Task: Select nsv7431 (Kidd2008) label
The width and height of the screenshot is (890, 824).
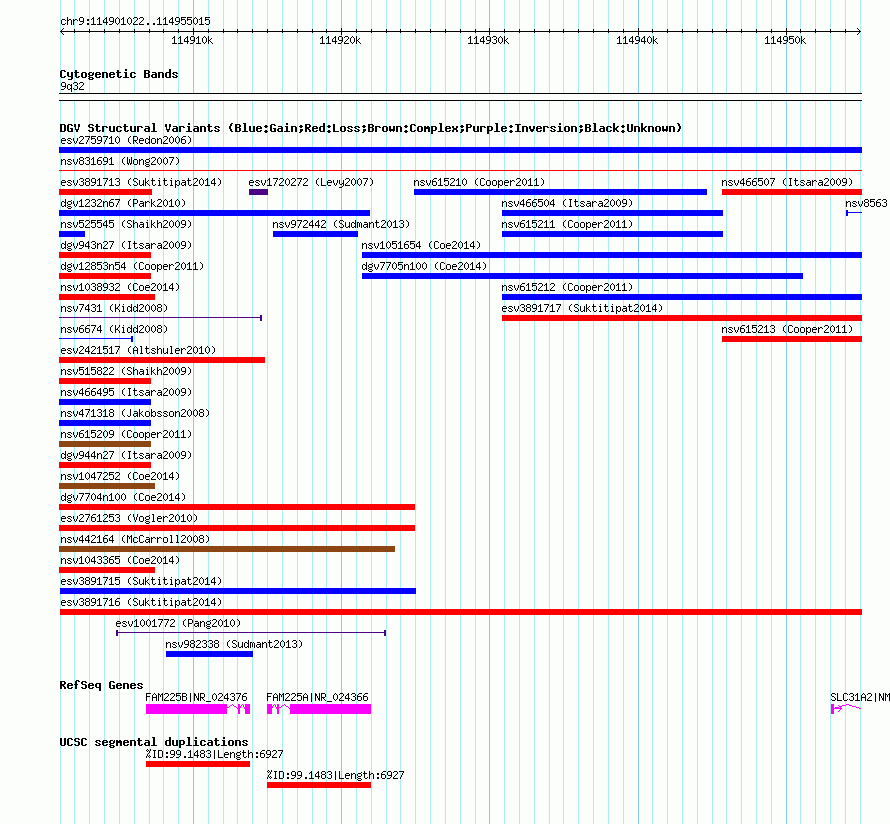Action: [x=114, y=308]
